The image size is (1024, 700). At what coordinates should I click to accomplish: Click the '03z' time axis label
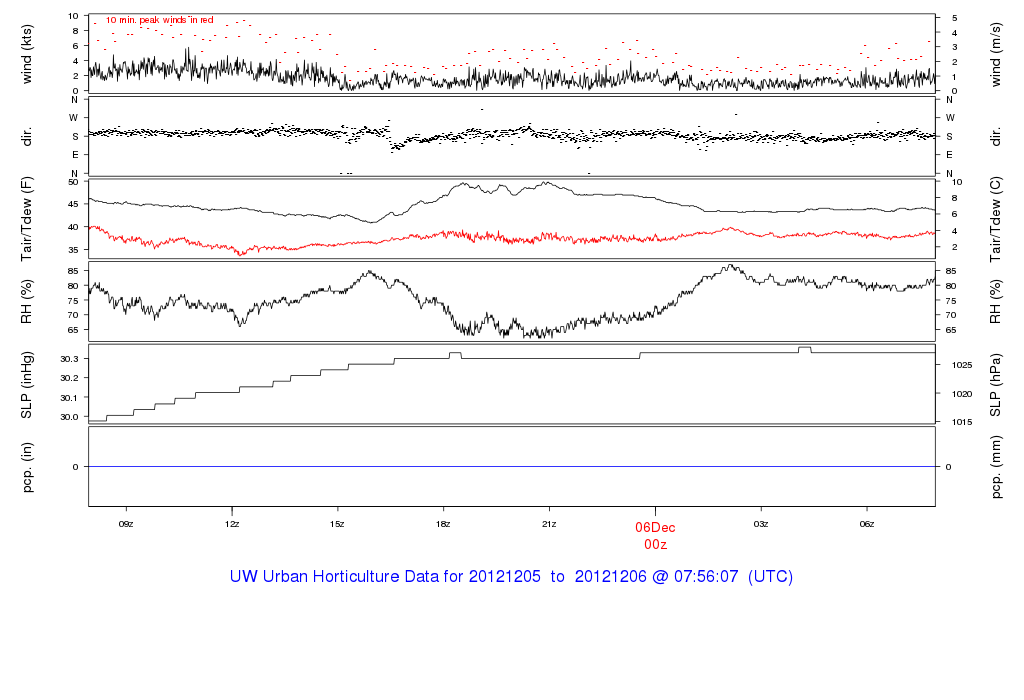[x=761, y=524]
